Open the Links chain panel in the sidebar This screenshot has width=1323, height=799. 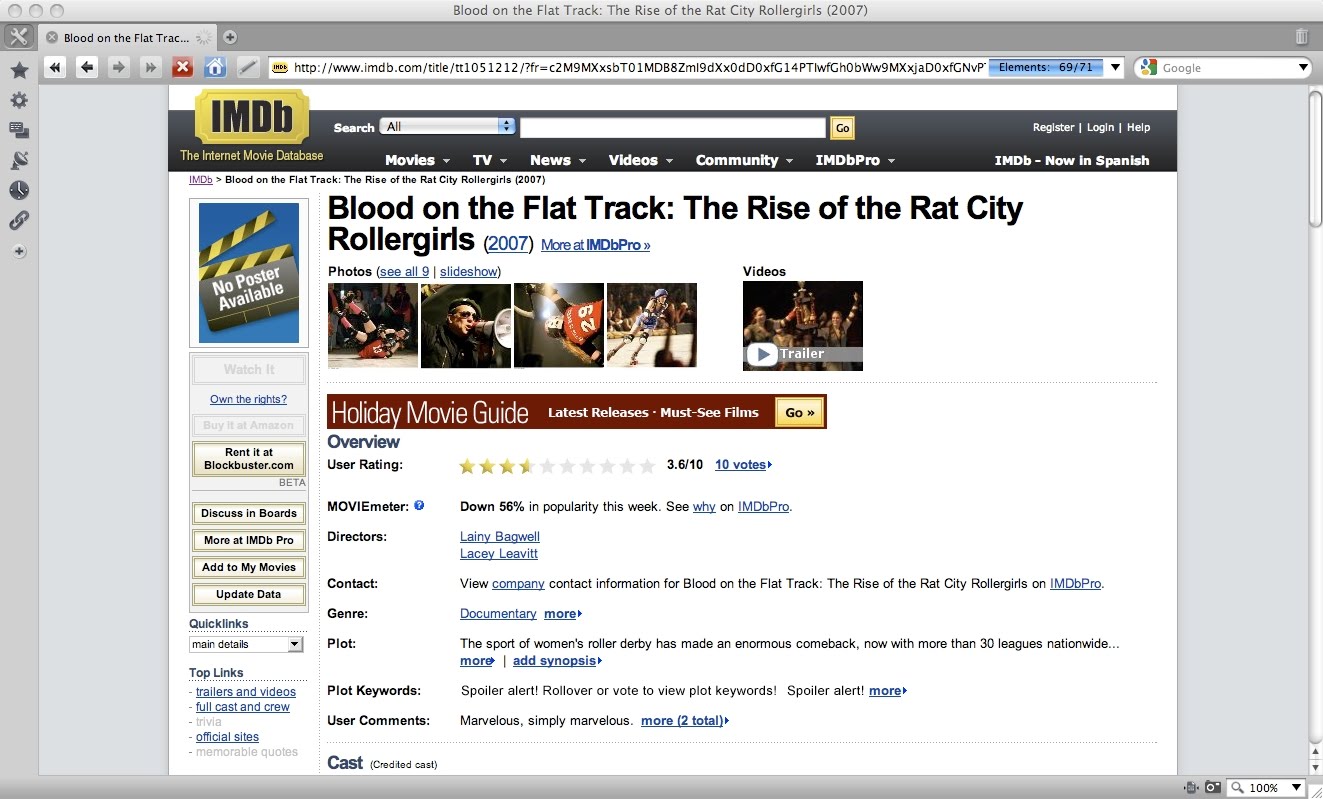tap(19, 220)
